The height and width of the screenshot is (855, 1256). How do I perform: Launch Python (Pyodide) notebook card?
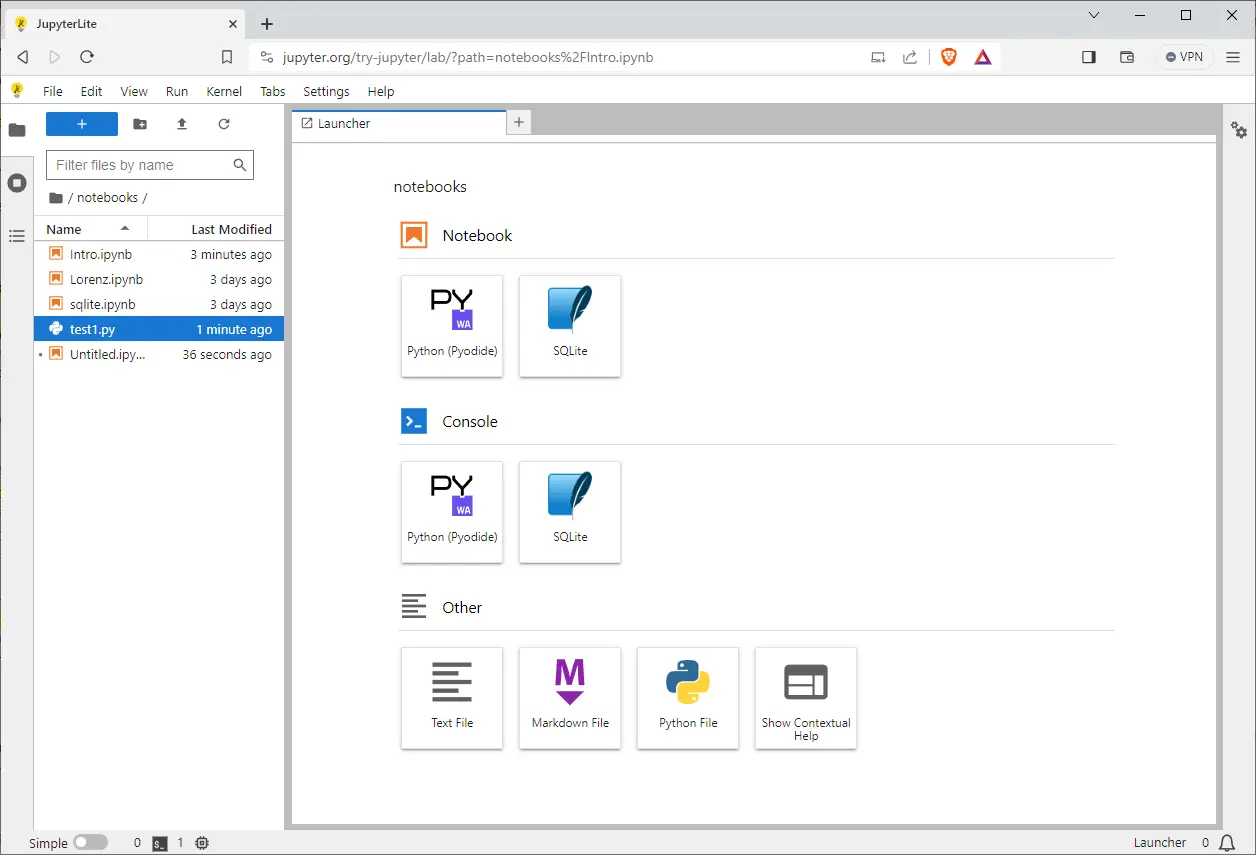(x=452, y=326)
